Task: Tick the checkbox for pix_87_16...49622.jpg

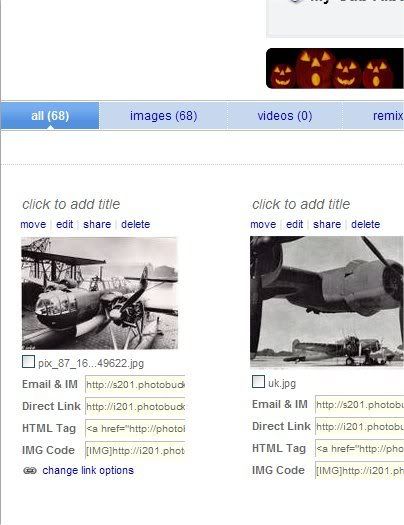Action: point(28,362)
